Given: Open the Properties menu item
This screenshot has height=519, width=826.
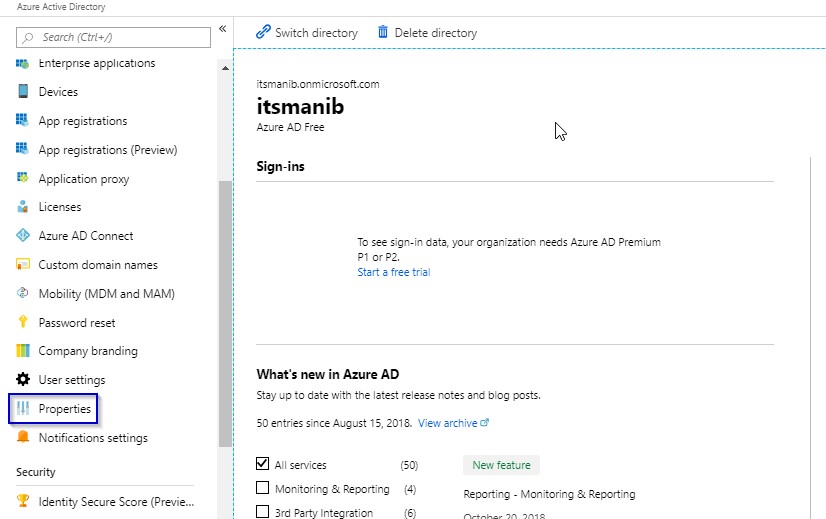Looking at the screenshot, I should coord(53,408).
